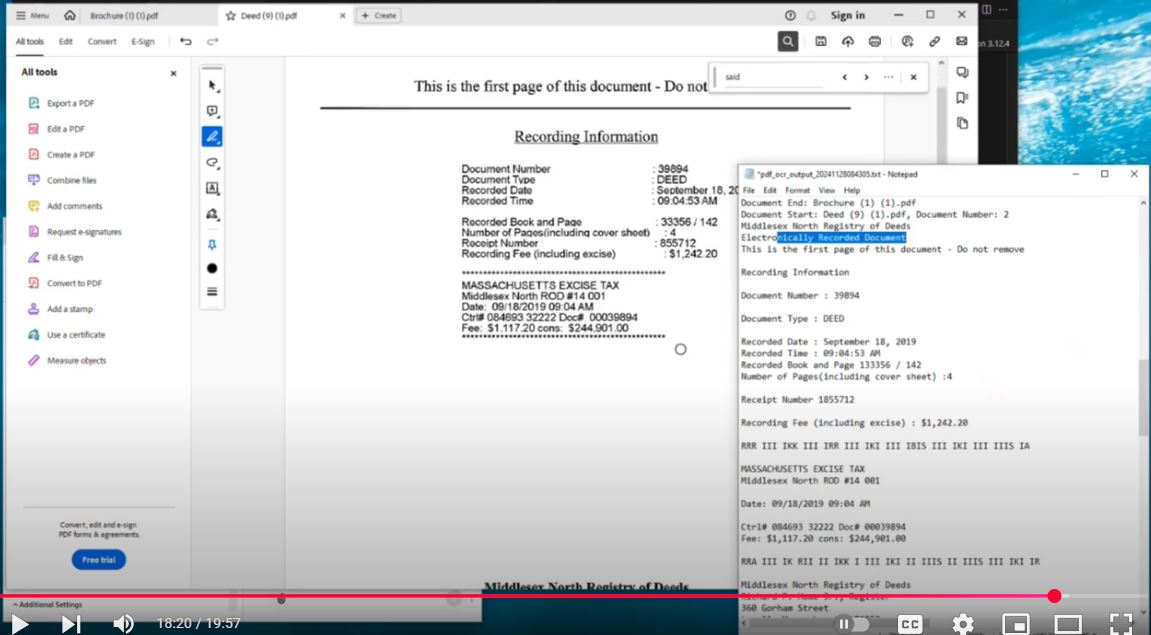Toggle closed captions CC button
Image resolution: width=1151 pixels, height=635 pixels.
[x=909, y=624]
